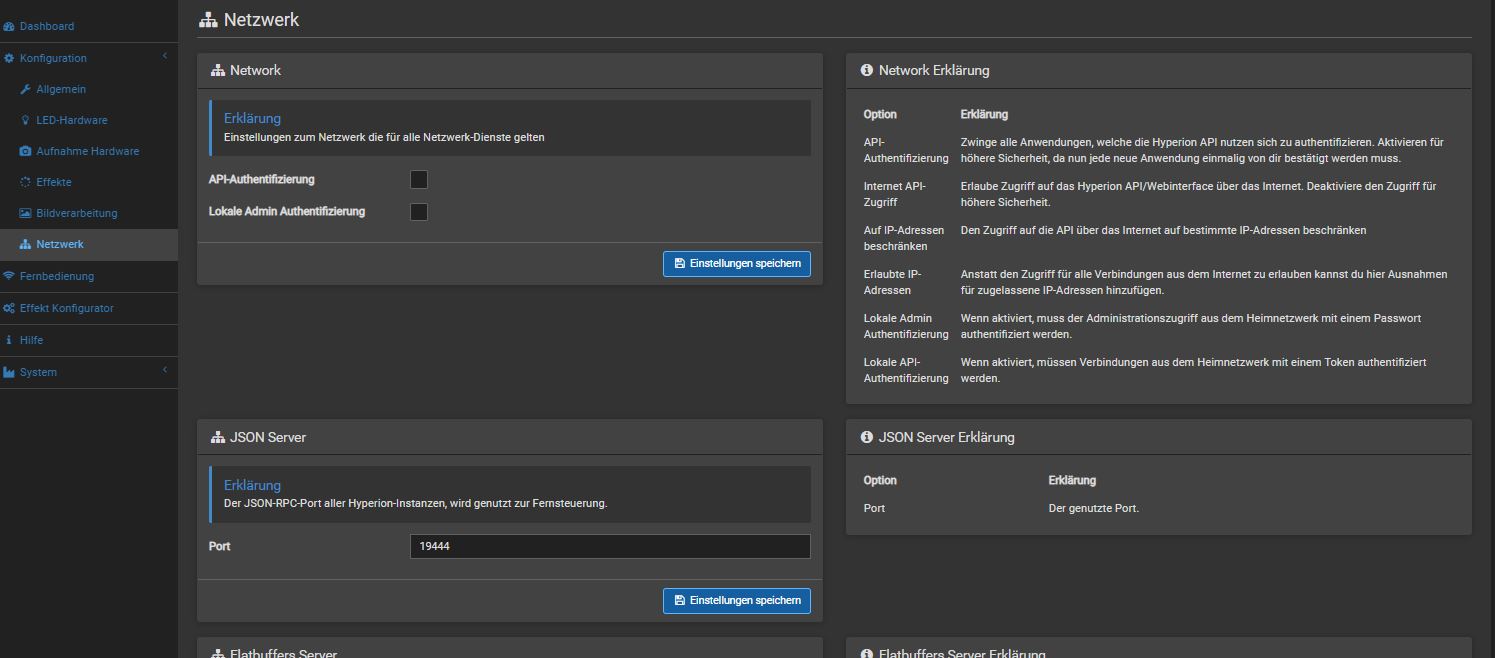Click info icon beside Flatbuffers Server Erklärung
The image size is (1495, 658).
point(866,653)
